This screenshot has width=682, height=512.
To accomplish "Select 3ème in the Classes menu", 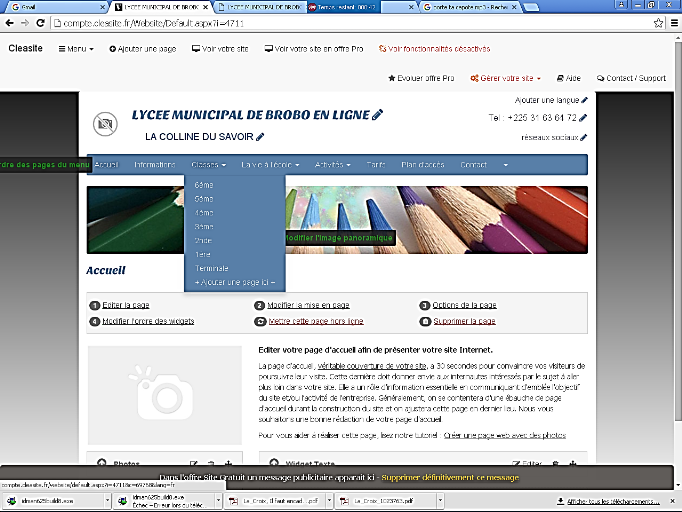I will (204, 227).
